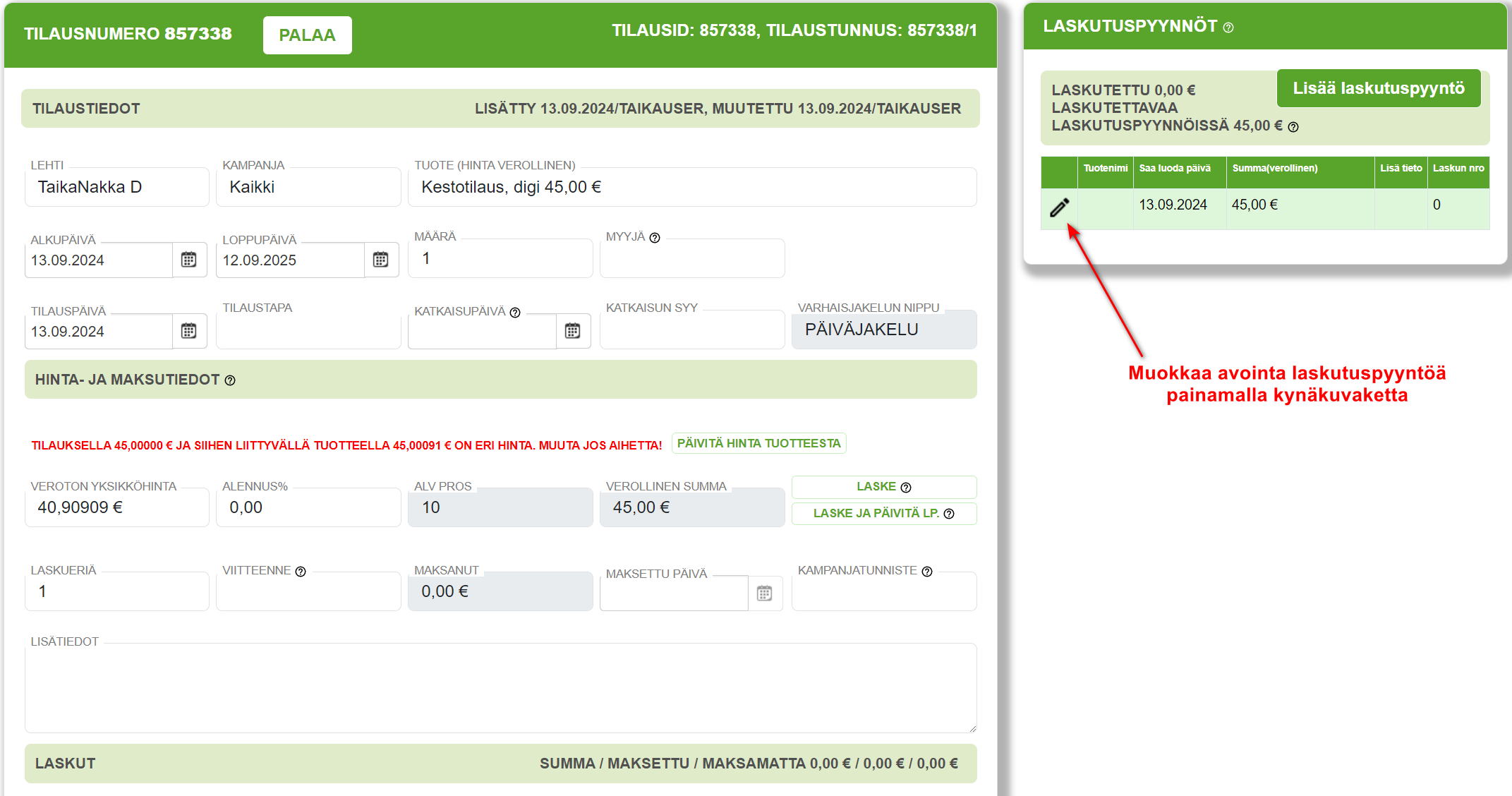1512x796 pixels.
Task: Click the red price mismatch warning text
Action: pos(346,445)
